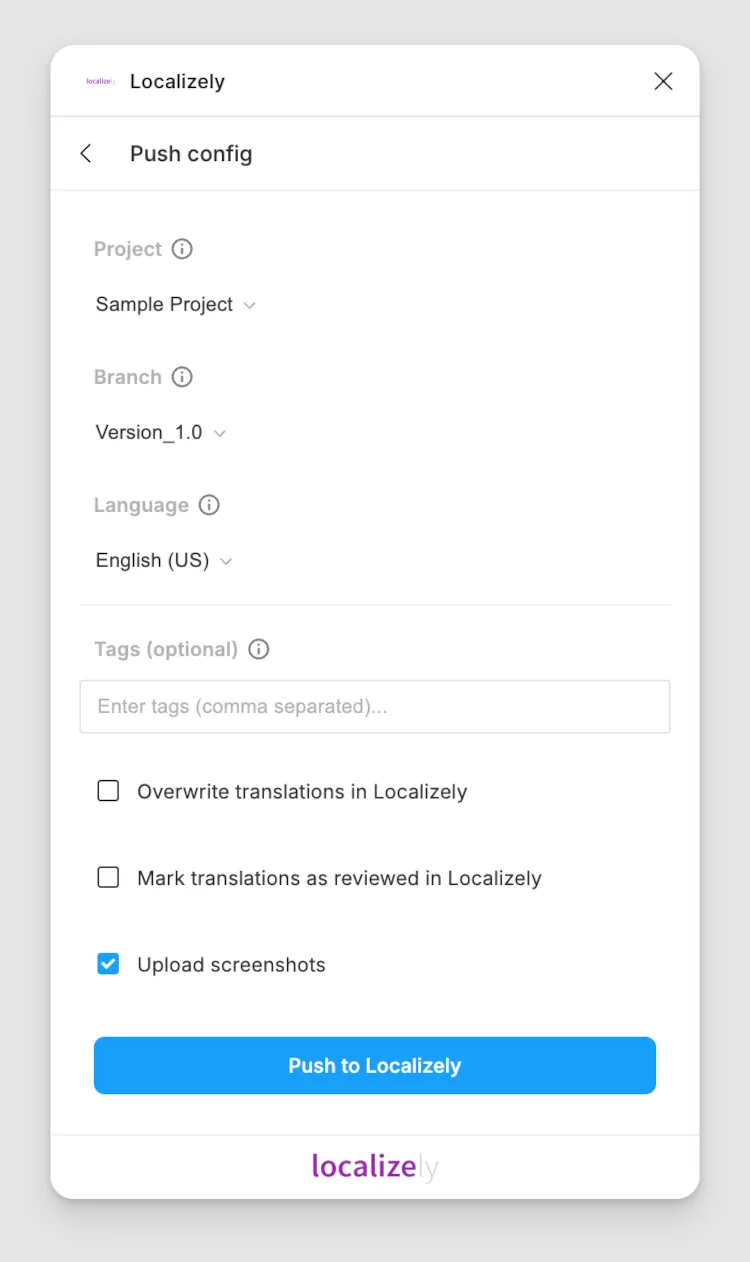Click Push to Localizely button
This screenshot has width=750, height=1262.
point(375,1066)
